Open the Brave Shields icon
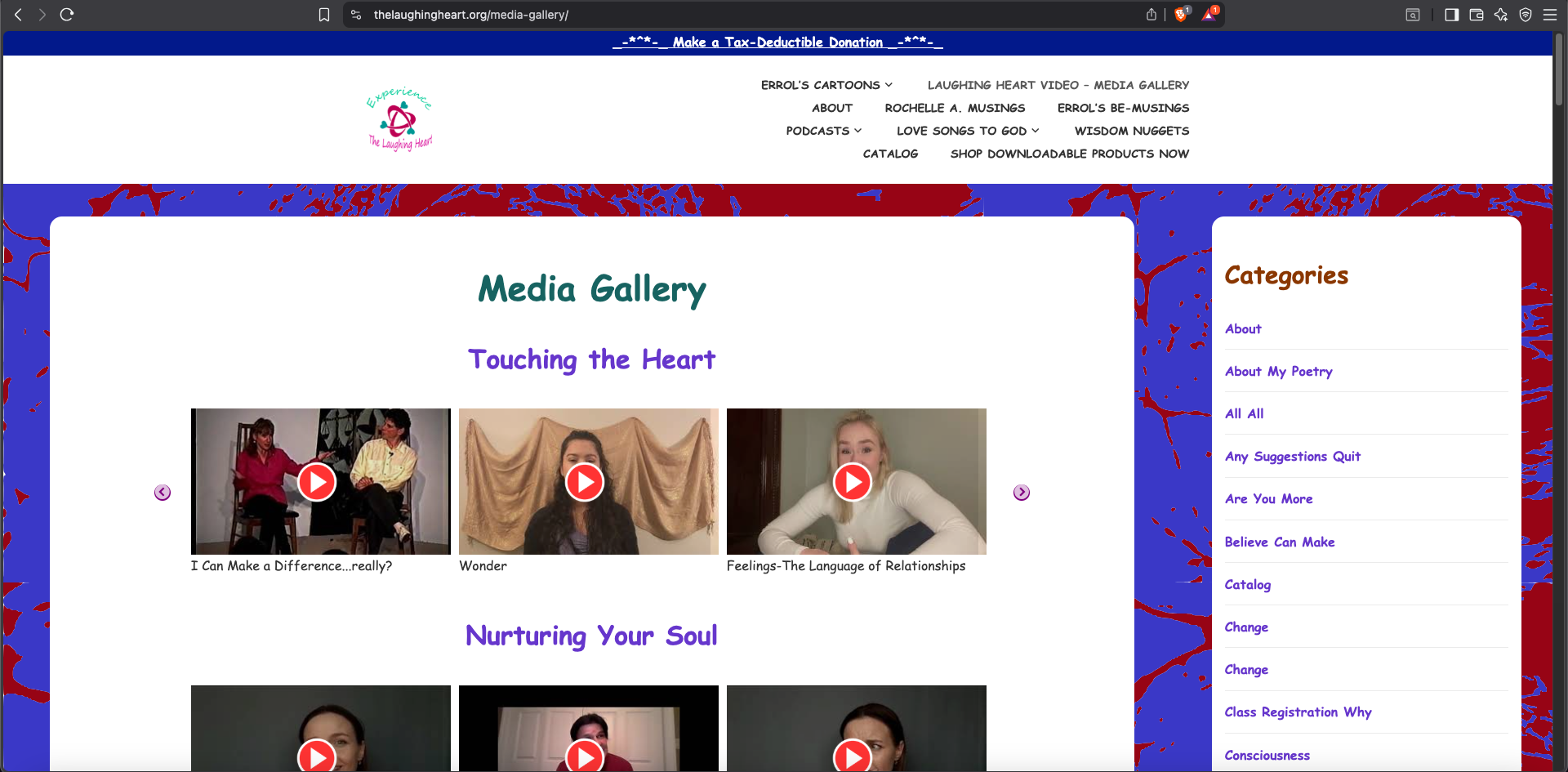Viewport: 1568px width, 772px height. coord(1182,14)
